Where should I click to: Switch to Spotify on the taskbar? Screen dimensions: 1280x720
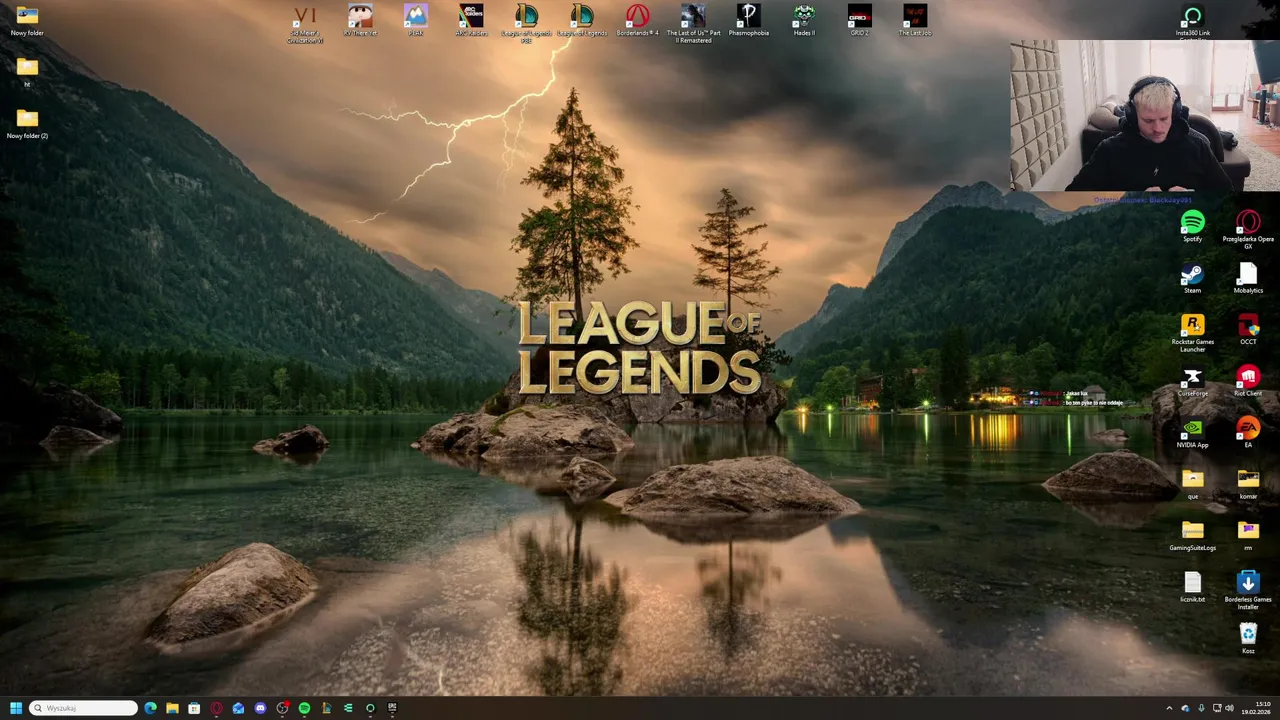coord(304,708)
